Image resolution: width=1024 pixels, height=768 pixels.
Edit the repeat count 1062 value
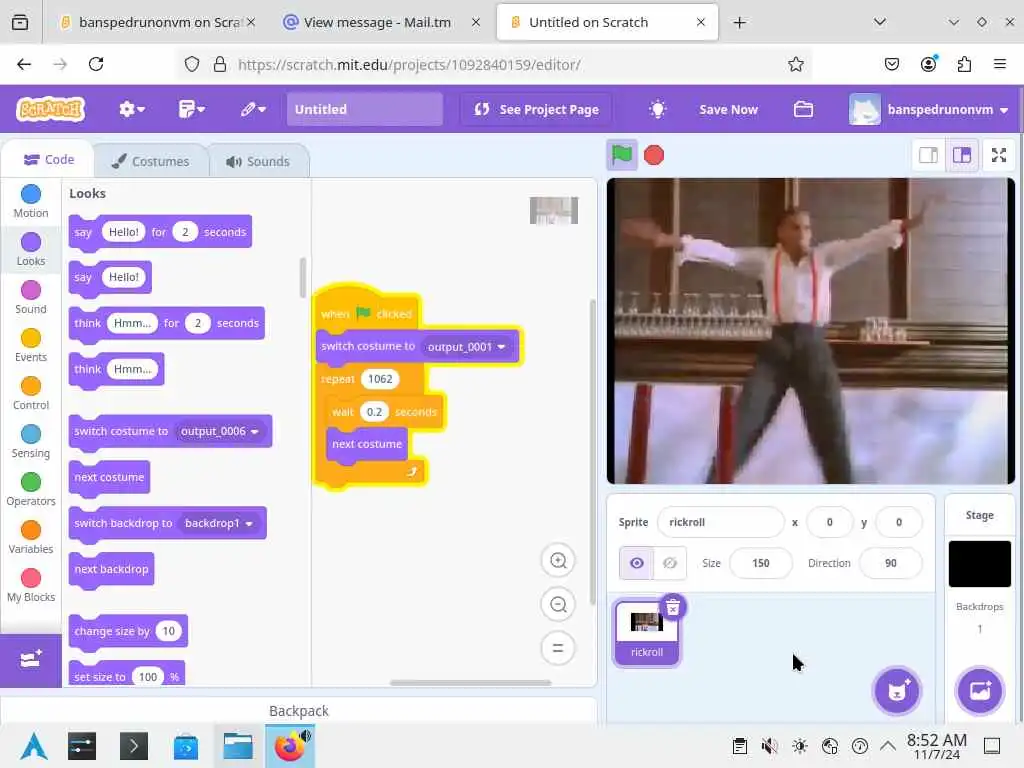380,379
